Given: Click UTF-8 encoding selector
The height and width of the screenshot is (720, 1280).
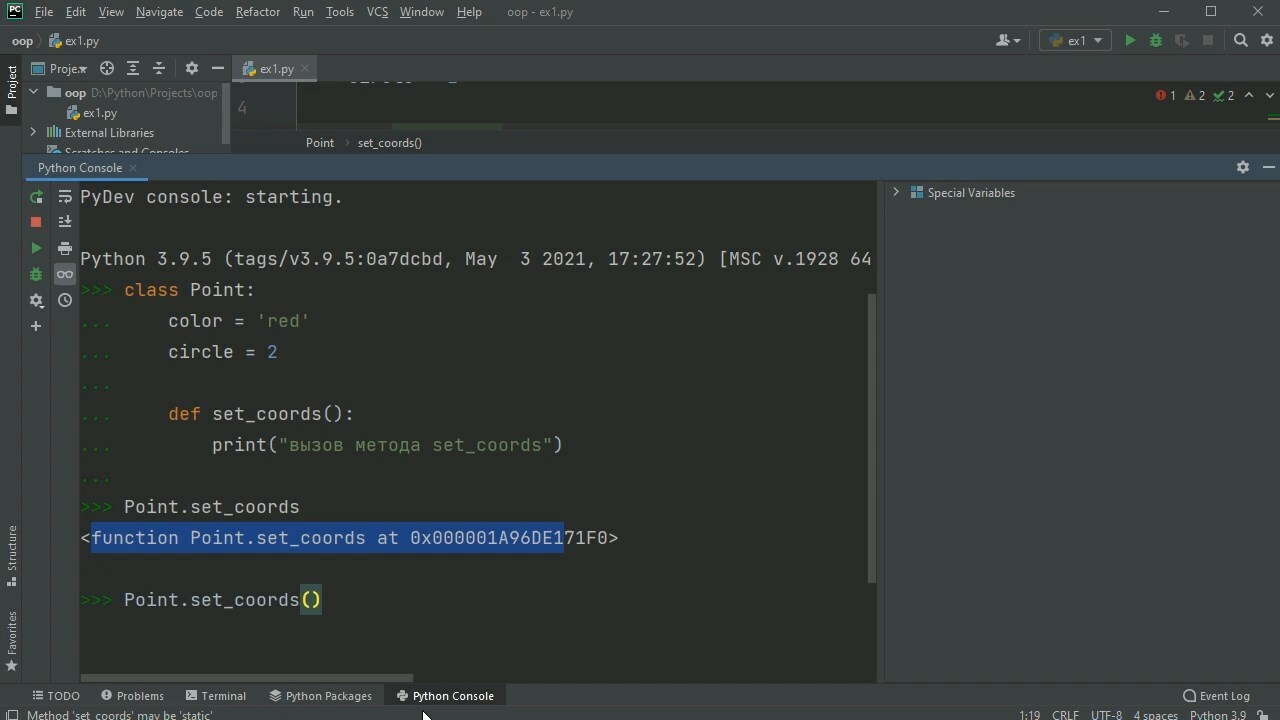Looking at the screenshot, I should coord(1106,715).
